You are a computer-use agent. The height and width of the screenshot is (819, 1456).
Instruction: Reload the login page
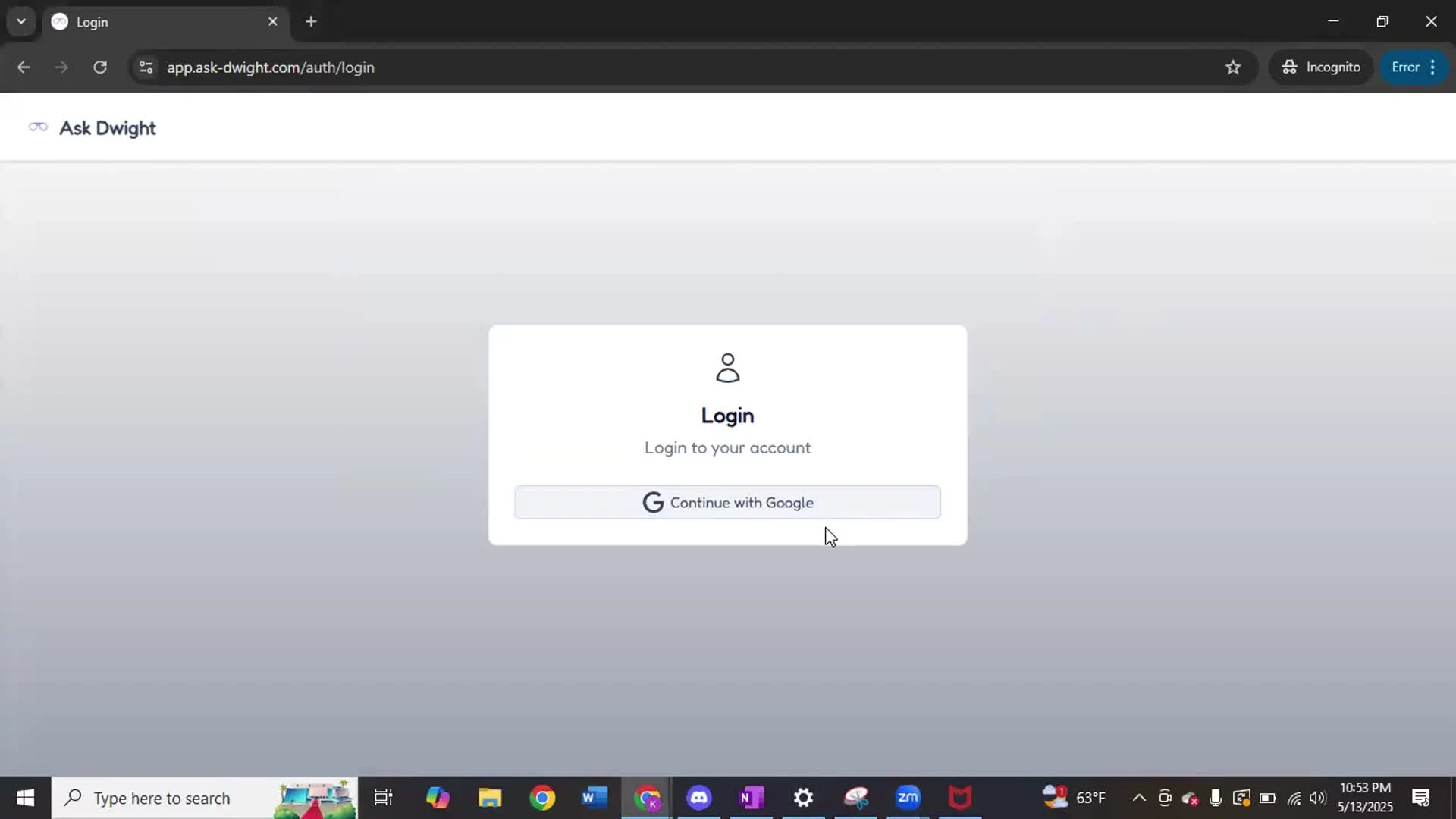point(100,67)
